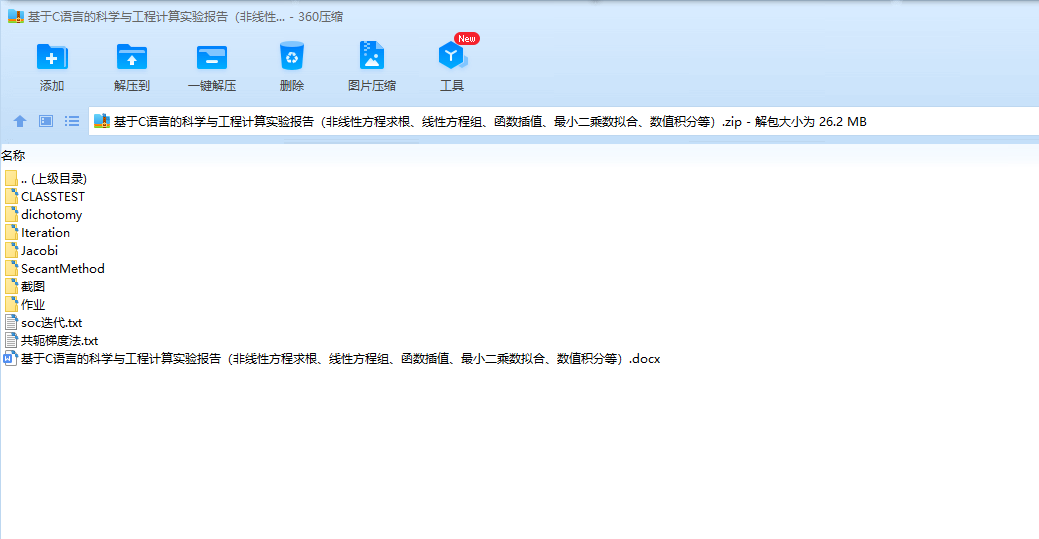Click the 一键解压 one-click extract icon
This screenshot has height=539, width=1039.
tap(211, 57)
